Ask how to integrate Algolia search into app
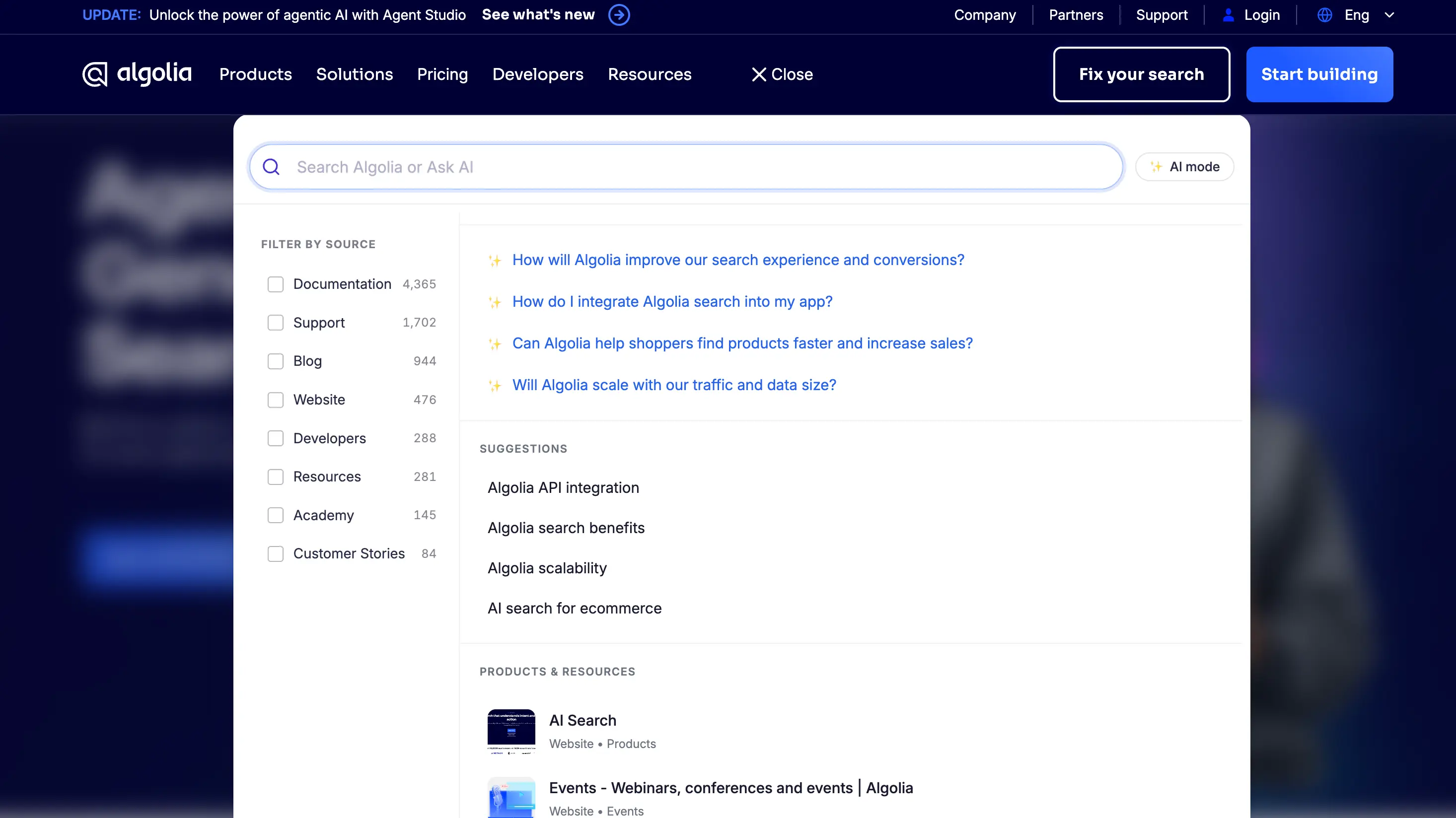The height and width of the screenshot is (818, 1456). (x=672, y=302)
